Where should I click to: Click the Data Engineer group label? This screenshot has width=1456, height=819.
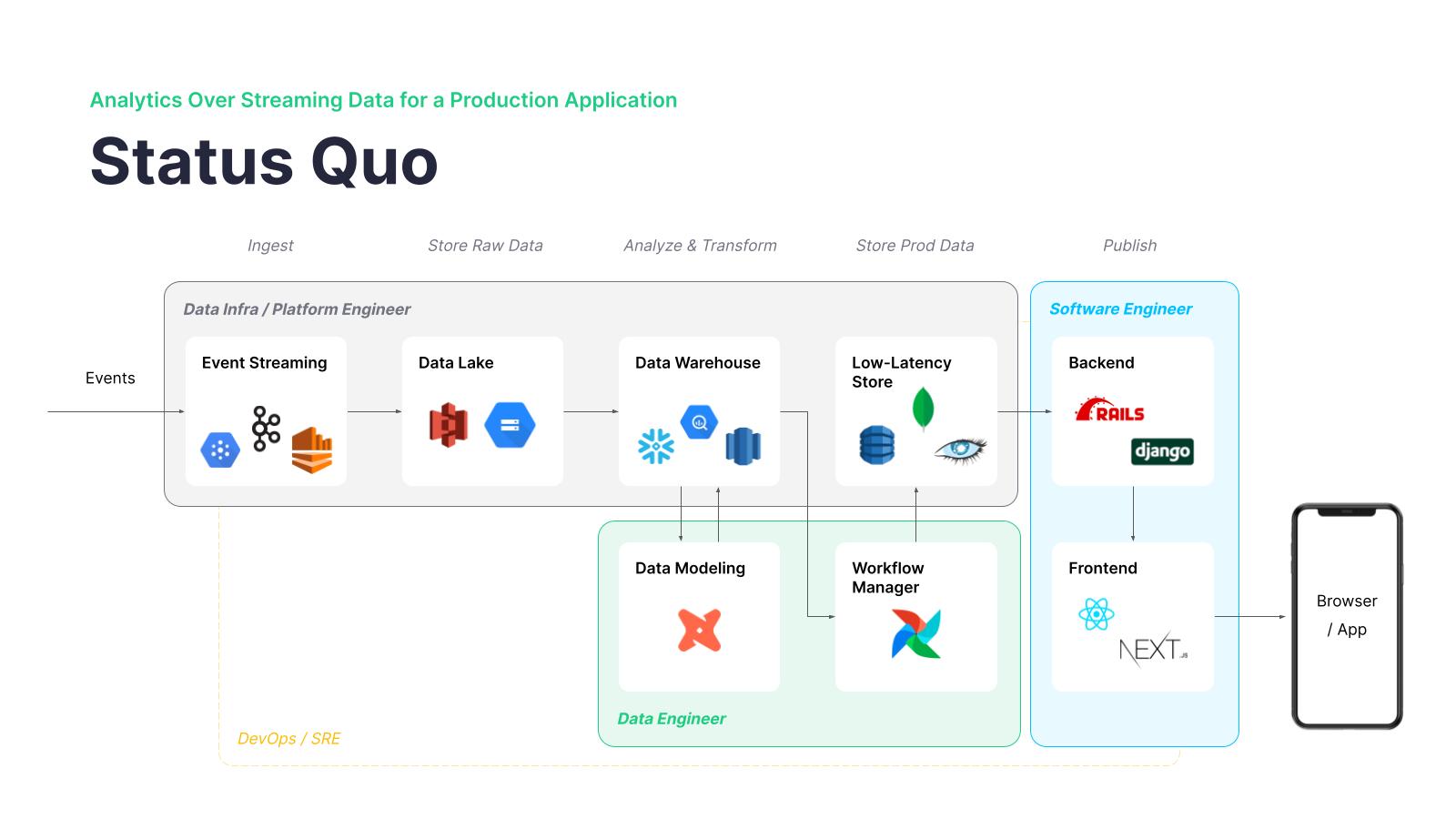click(x=672, y=719)
